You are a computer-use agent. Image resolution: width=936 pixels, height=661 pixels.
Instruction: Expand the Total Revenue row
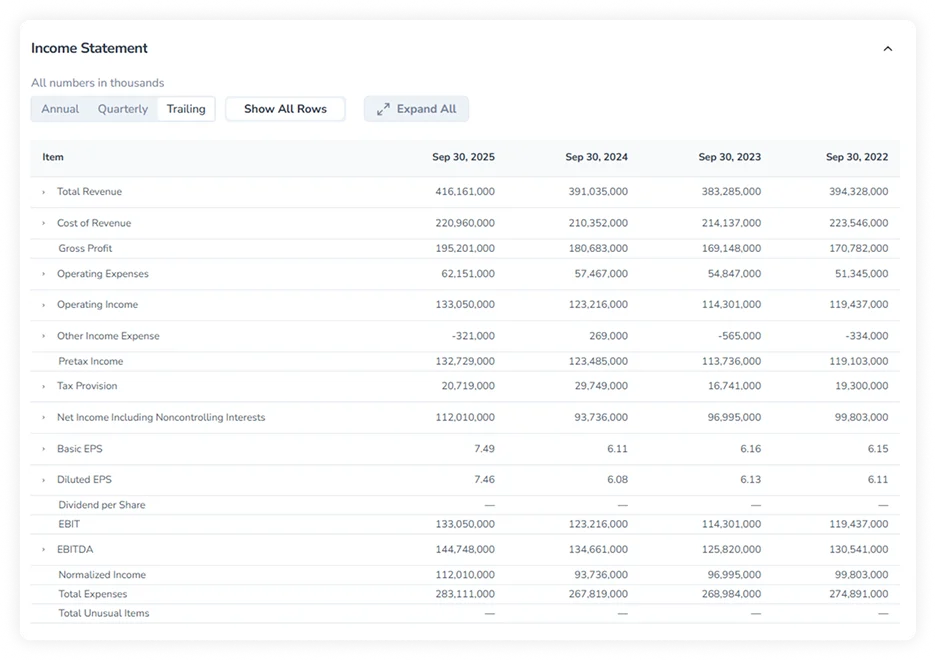(44, 192)
